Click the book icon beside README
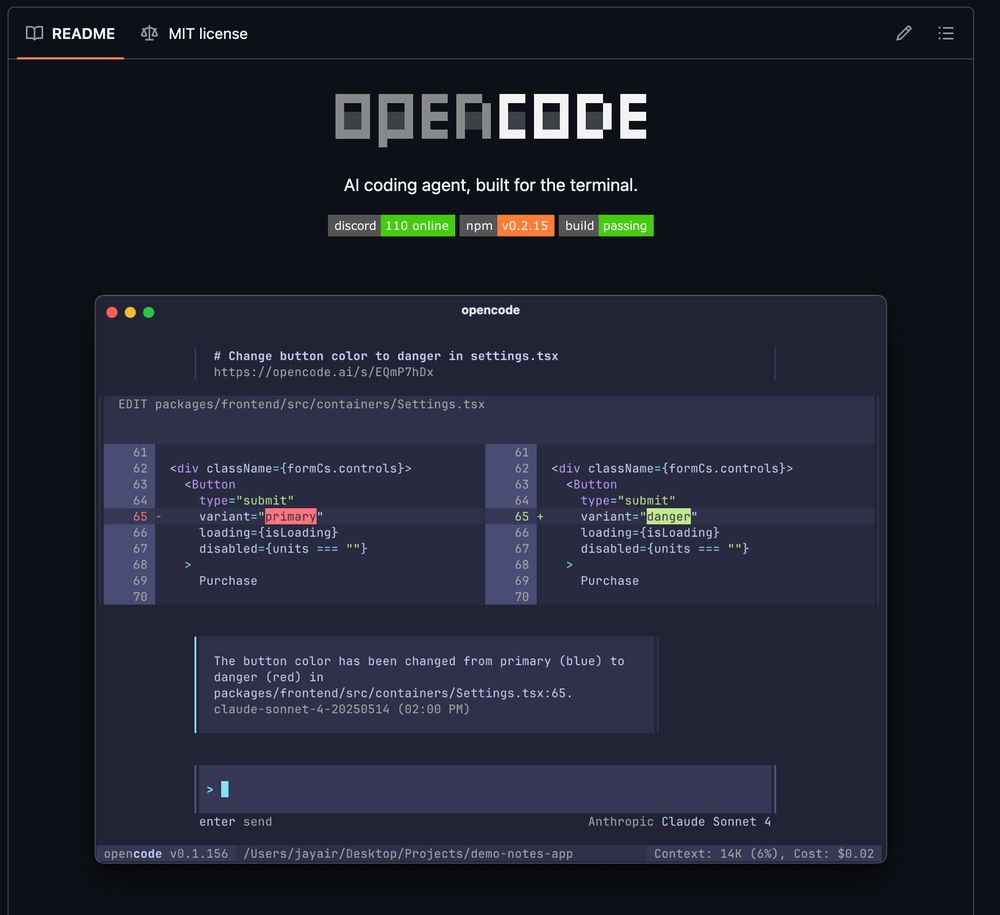Screen dimensions: 1000x915 [34, 33]
